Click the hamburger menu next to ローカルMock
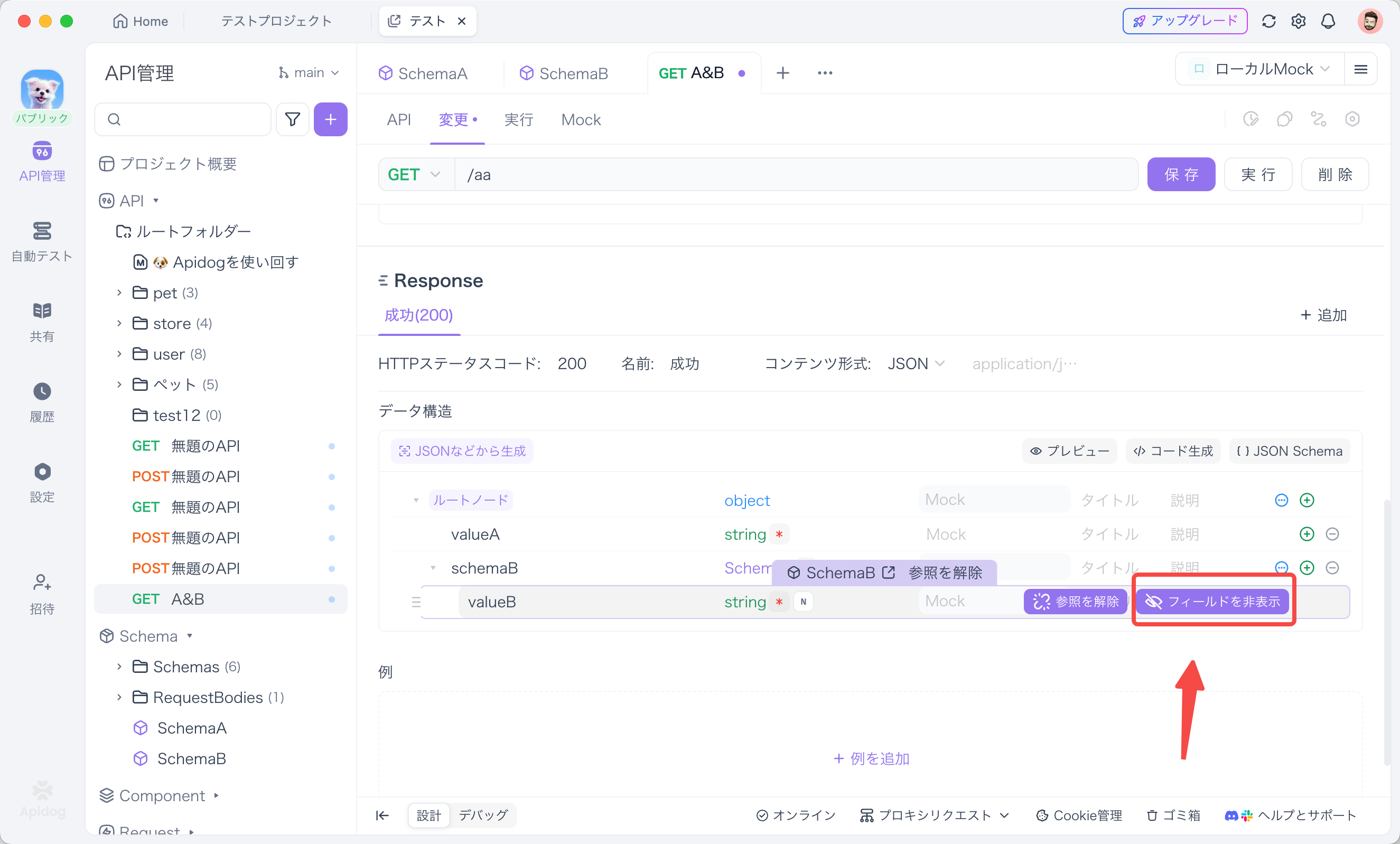1400x844 pixels. 1360,69
